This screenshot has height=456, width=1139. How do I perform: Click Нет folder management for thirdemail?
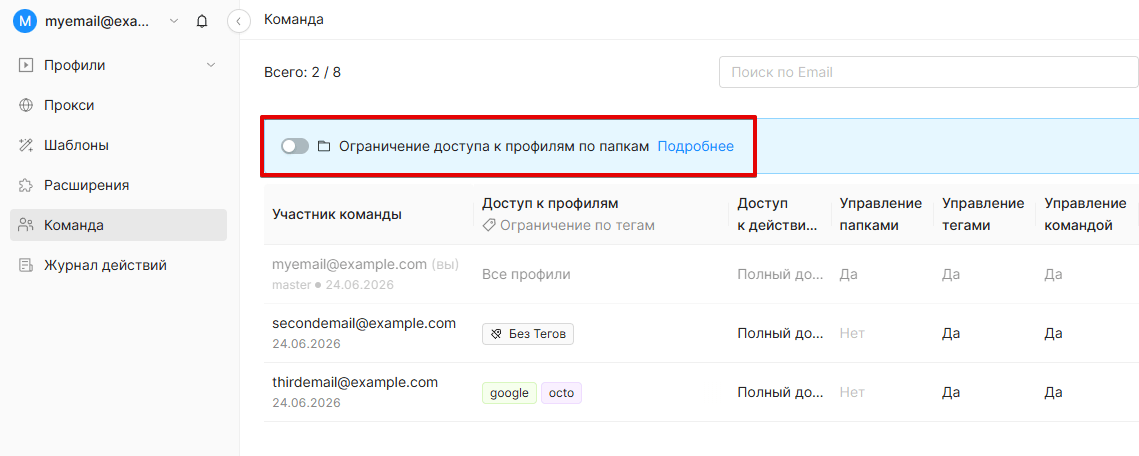tap(852, 392)
